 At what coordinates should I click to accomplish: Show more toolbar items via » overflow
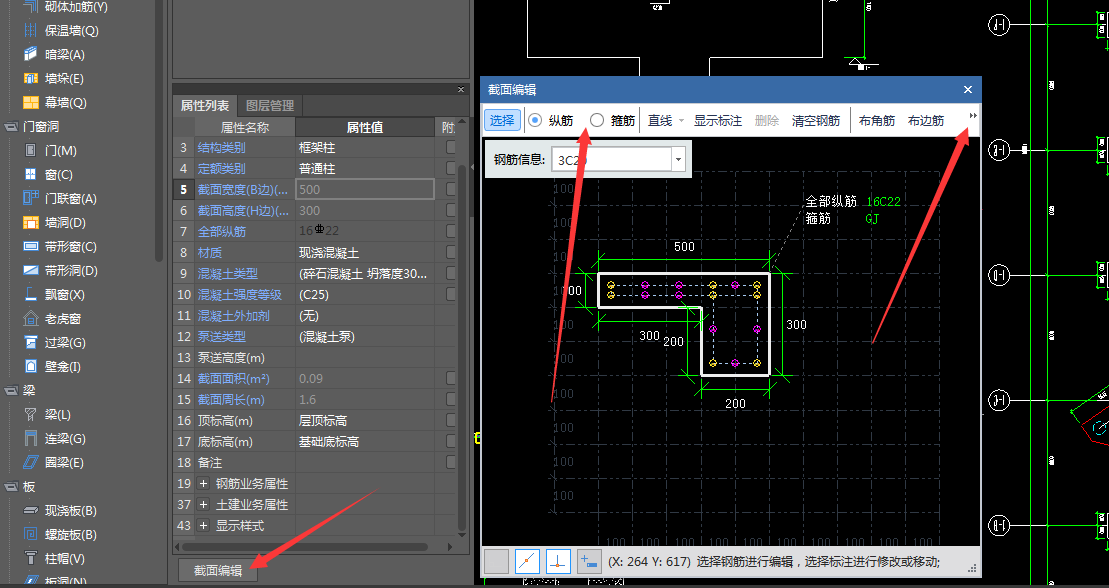972,115
